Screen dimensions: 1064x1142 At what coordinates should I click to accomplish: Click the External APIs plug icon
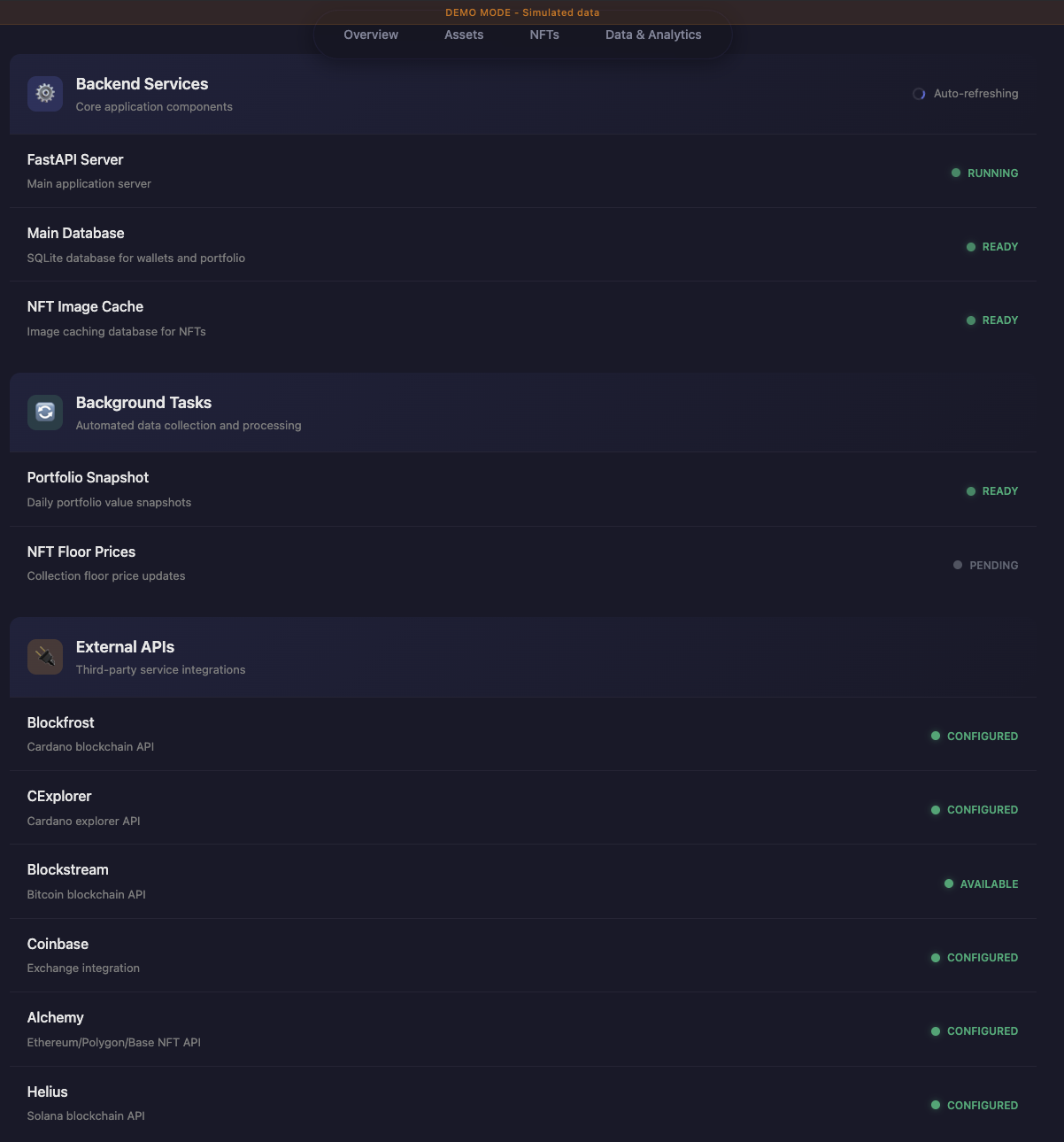[x=45, y=656]
